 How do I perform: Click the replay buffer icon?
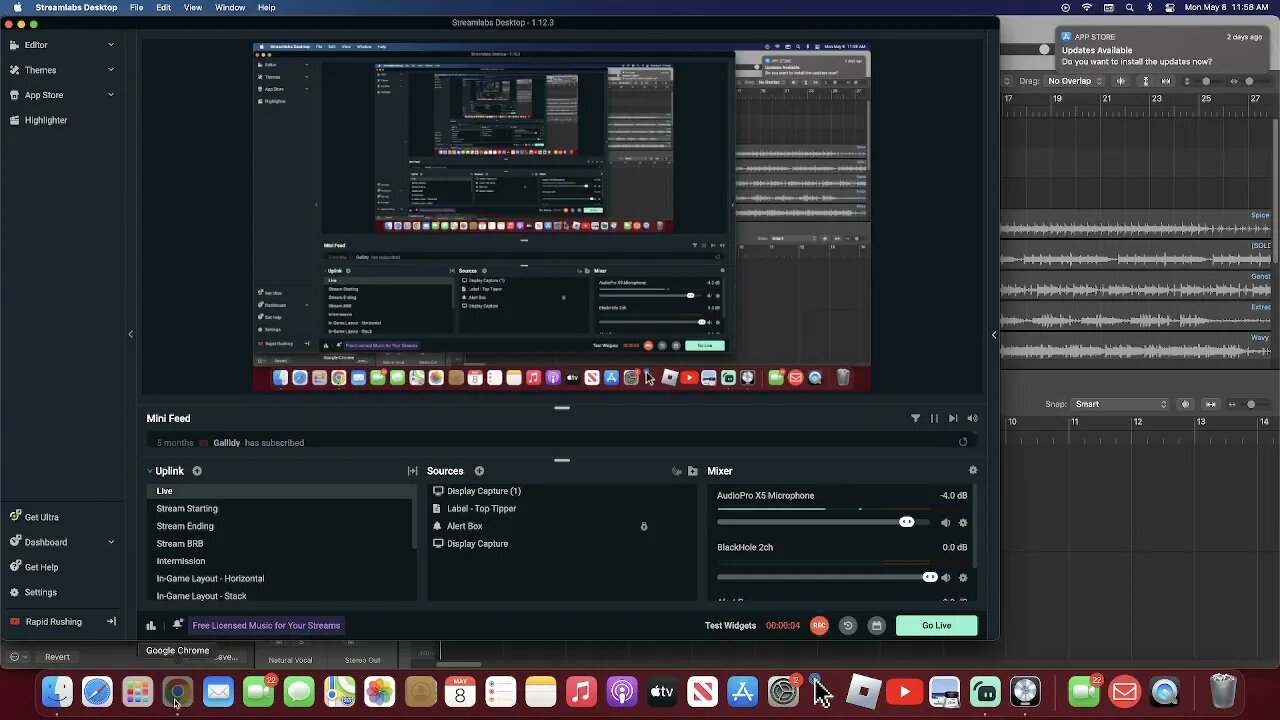(848, 625)
